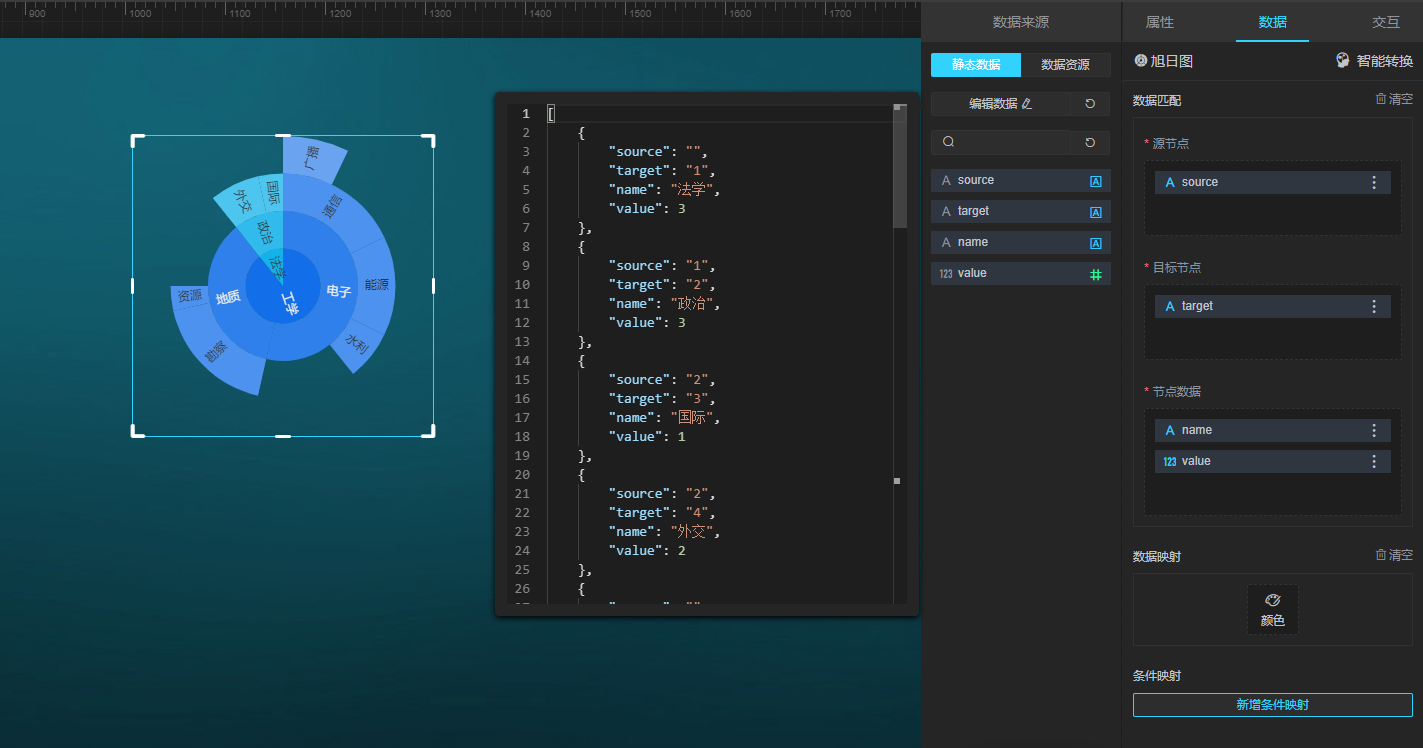
Task: Click the mapped source item under 源节点
Action: click(x=1273, y=182)
